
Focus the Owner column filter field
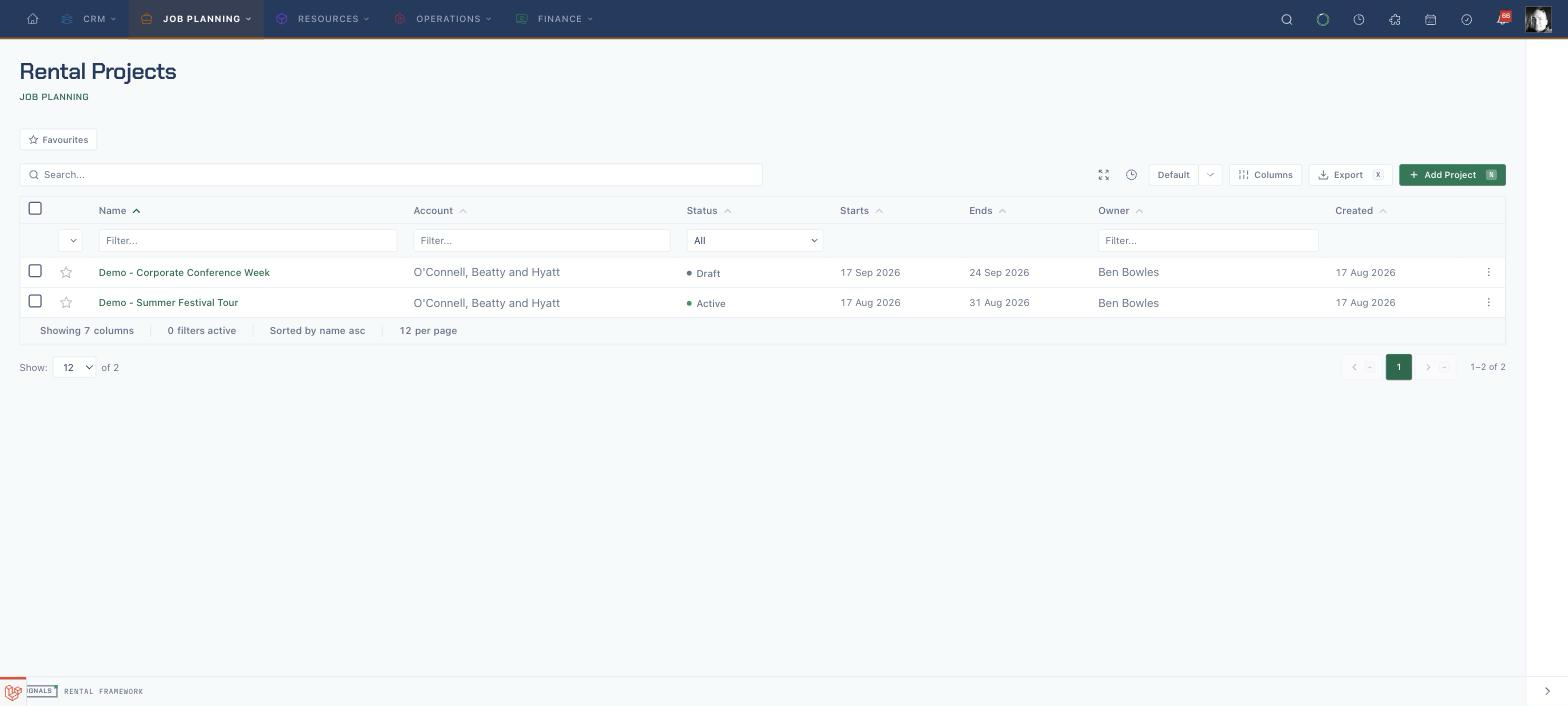tap(1208, 240)
